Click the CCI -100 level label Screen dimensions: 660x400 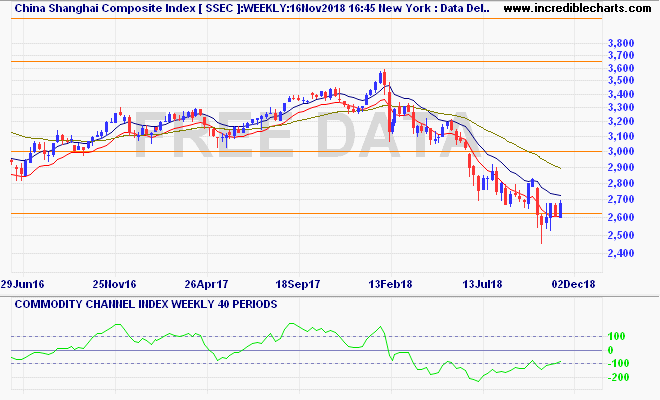coord(619,363)
